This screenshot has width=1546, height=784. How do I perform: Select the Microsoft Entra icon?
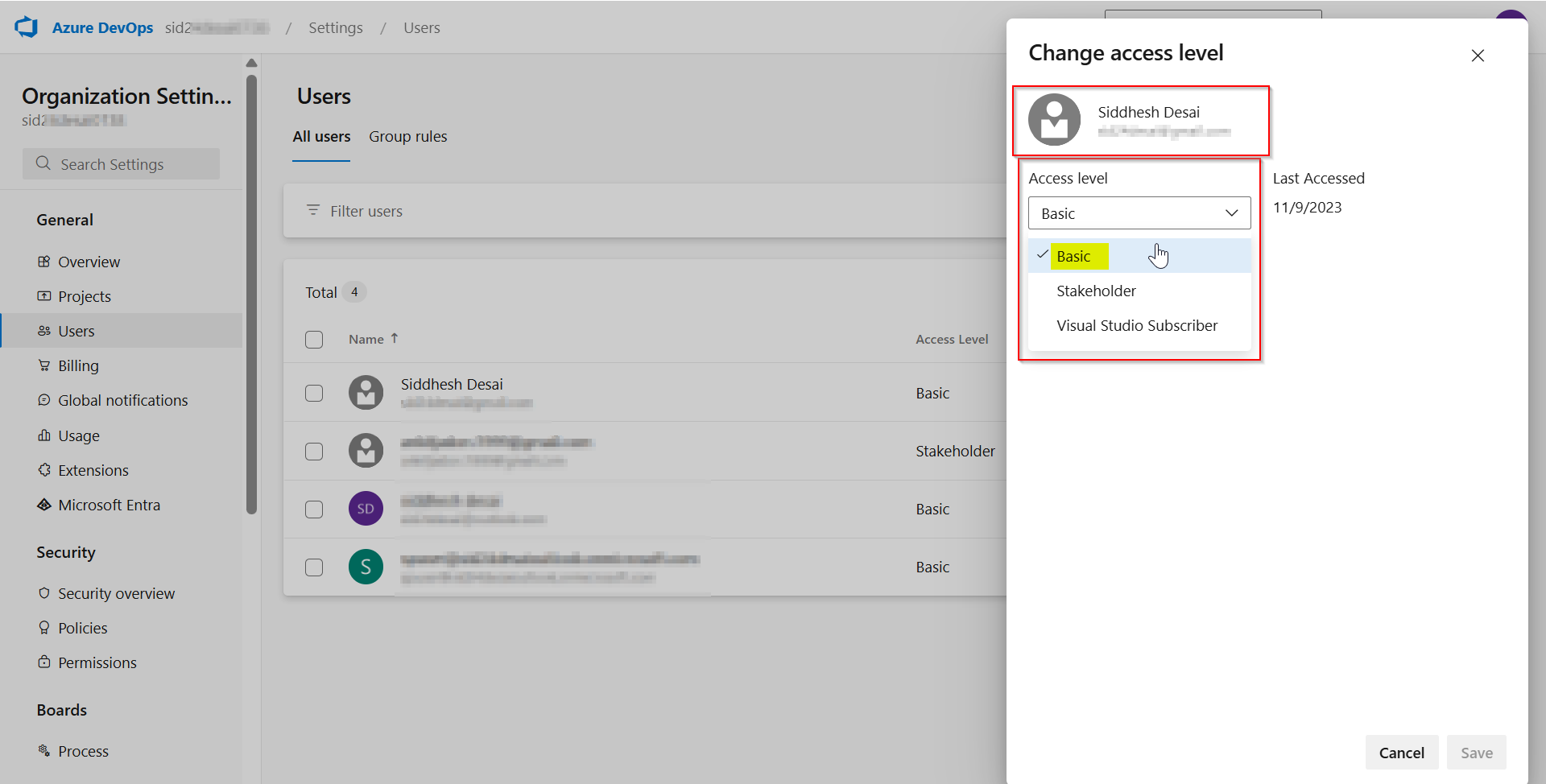(44, 504)
